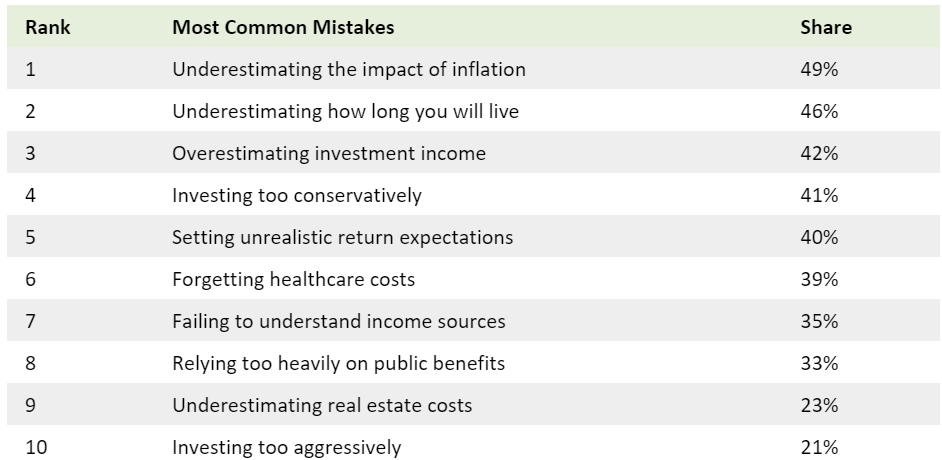Click rank number 5

(31, 238)
